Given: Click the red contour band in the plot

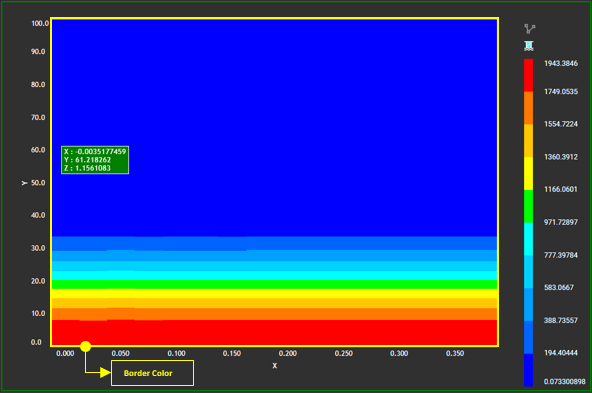Looking at the screenshot, I should click(x=274, y=332).
